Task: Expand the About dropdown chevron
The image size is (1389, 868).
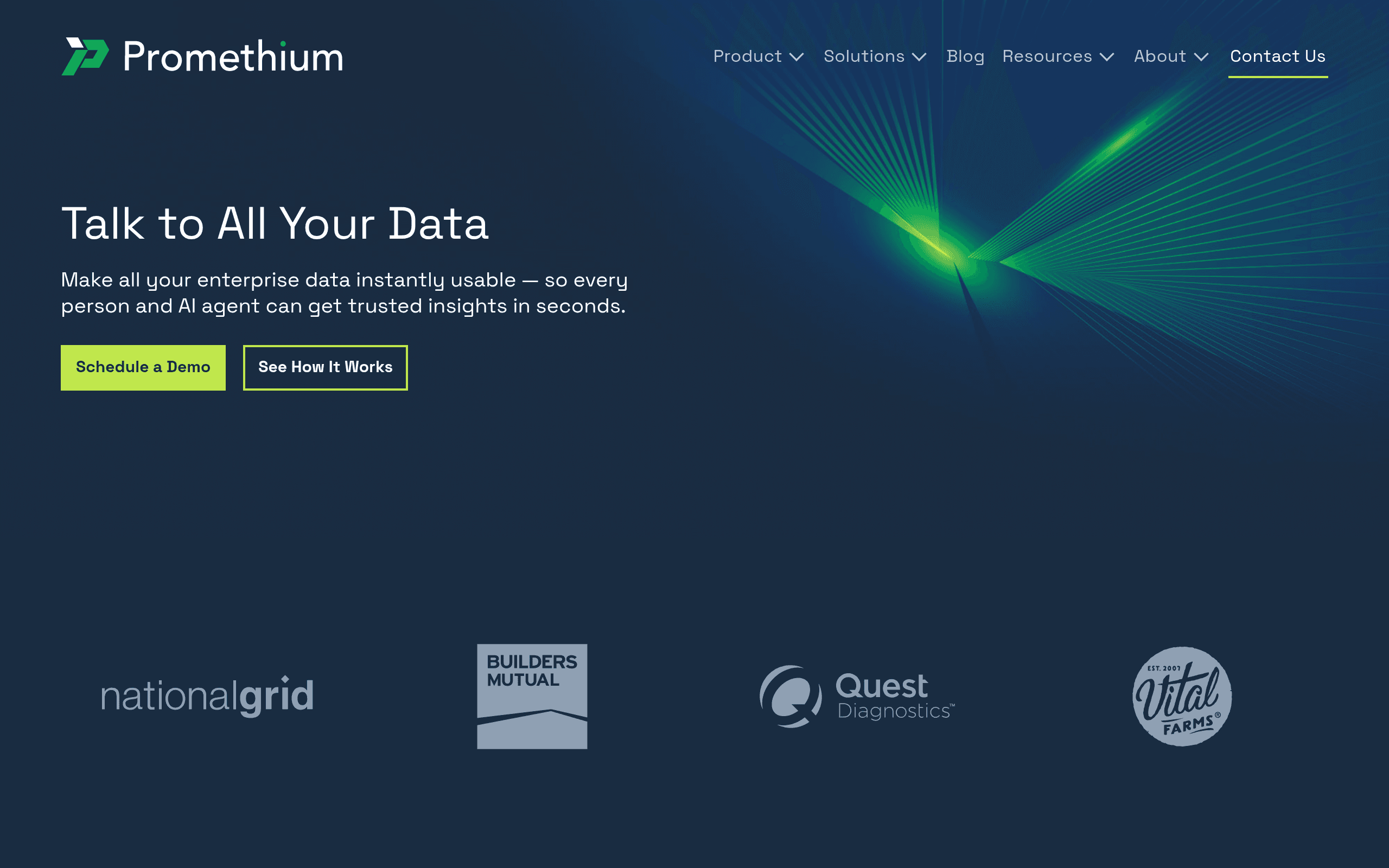Action: (x=1201, y=57)
